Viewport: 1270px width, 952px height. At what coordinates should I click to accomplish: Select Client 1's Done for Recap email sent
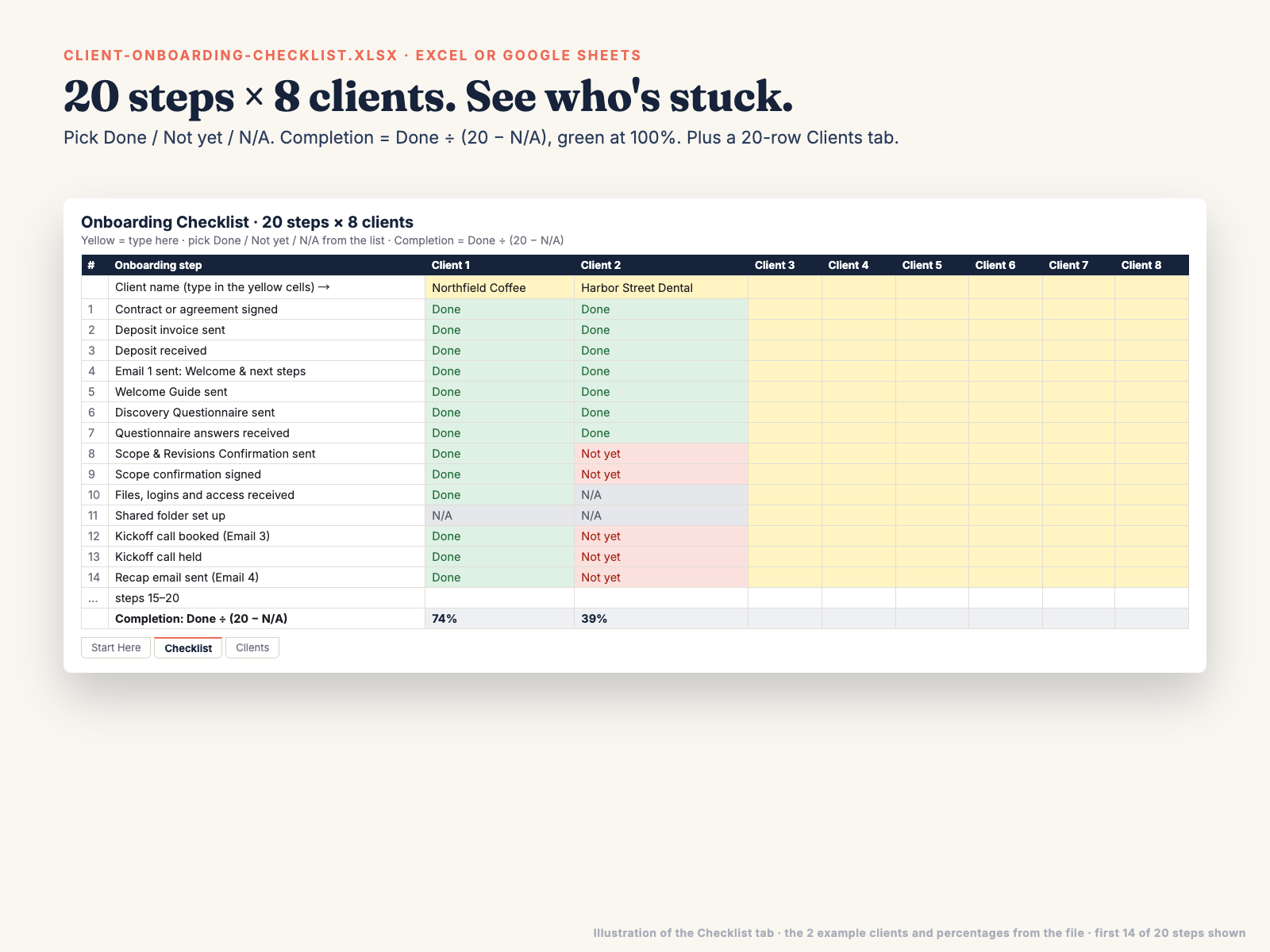pyautogui.click(x=500, y=578)
